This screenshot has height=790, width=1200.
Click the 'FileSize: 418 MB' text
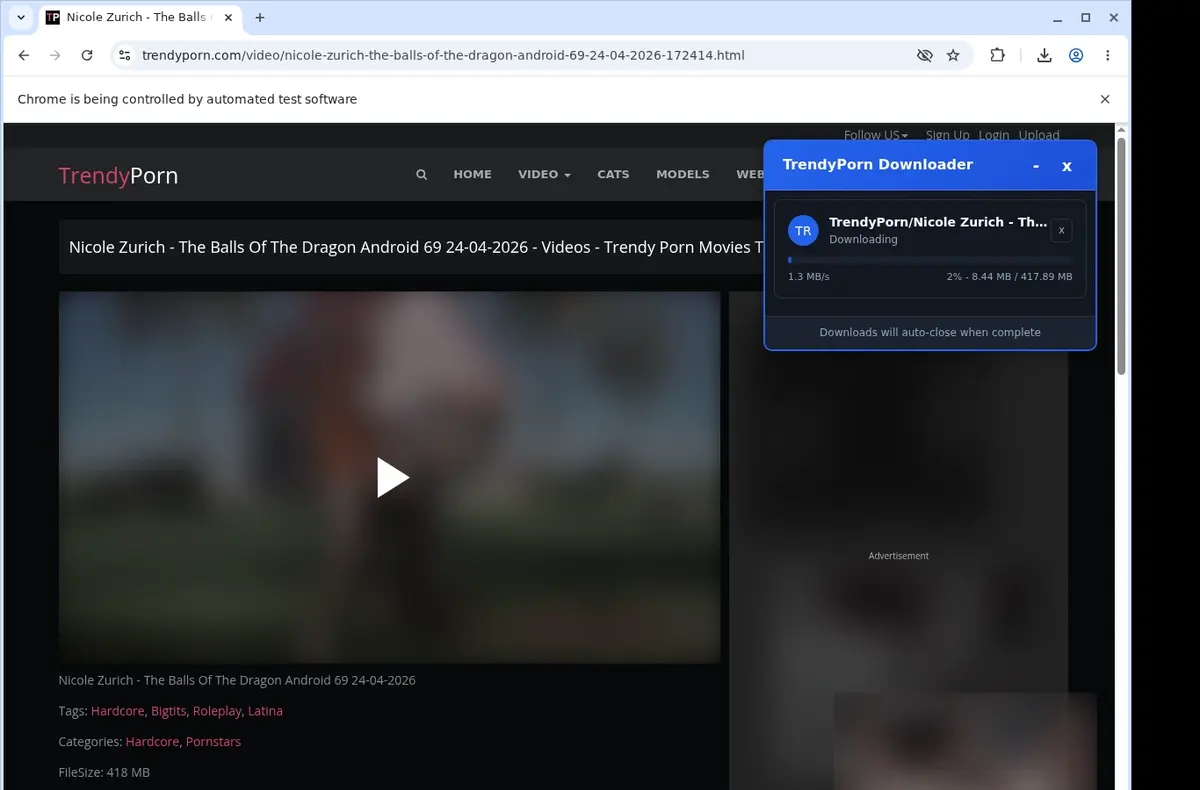pyautogui.click(x=104, y=772)
